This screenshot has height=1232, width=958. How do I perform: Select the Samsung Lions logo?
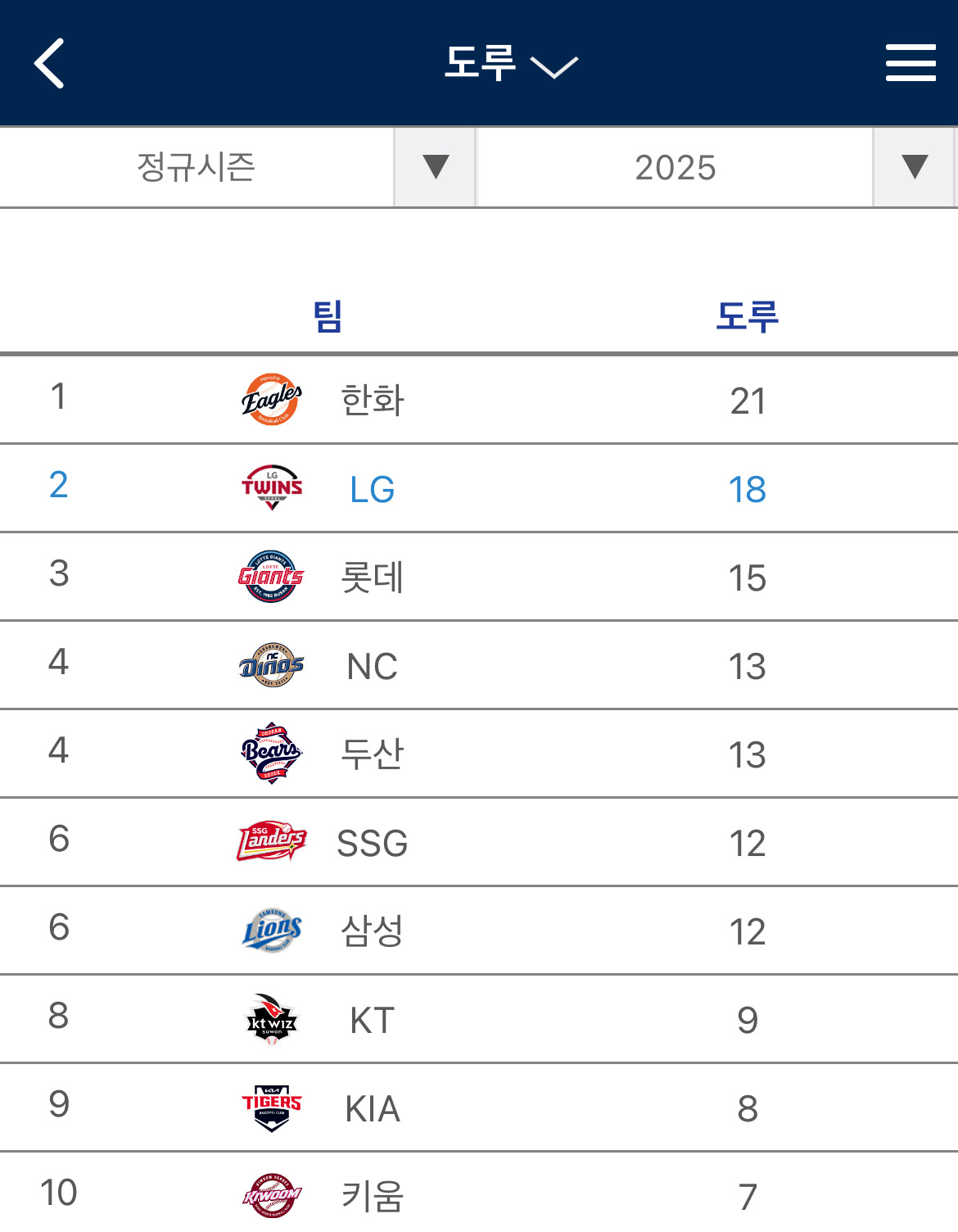pyautogui.click(x=272, y=931)
